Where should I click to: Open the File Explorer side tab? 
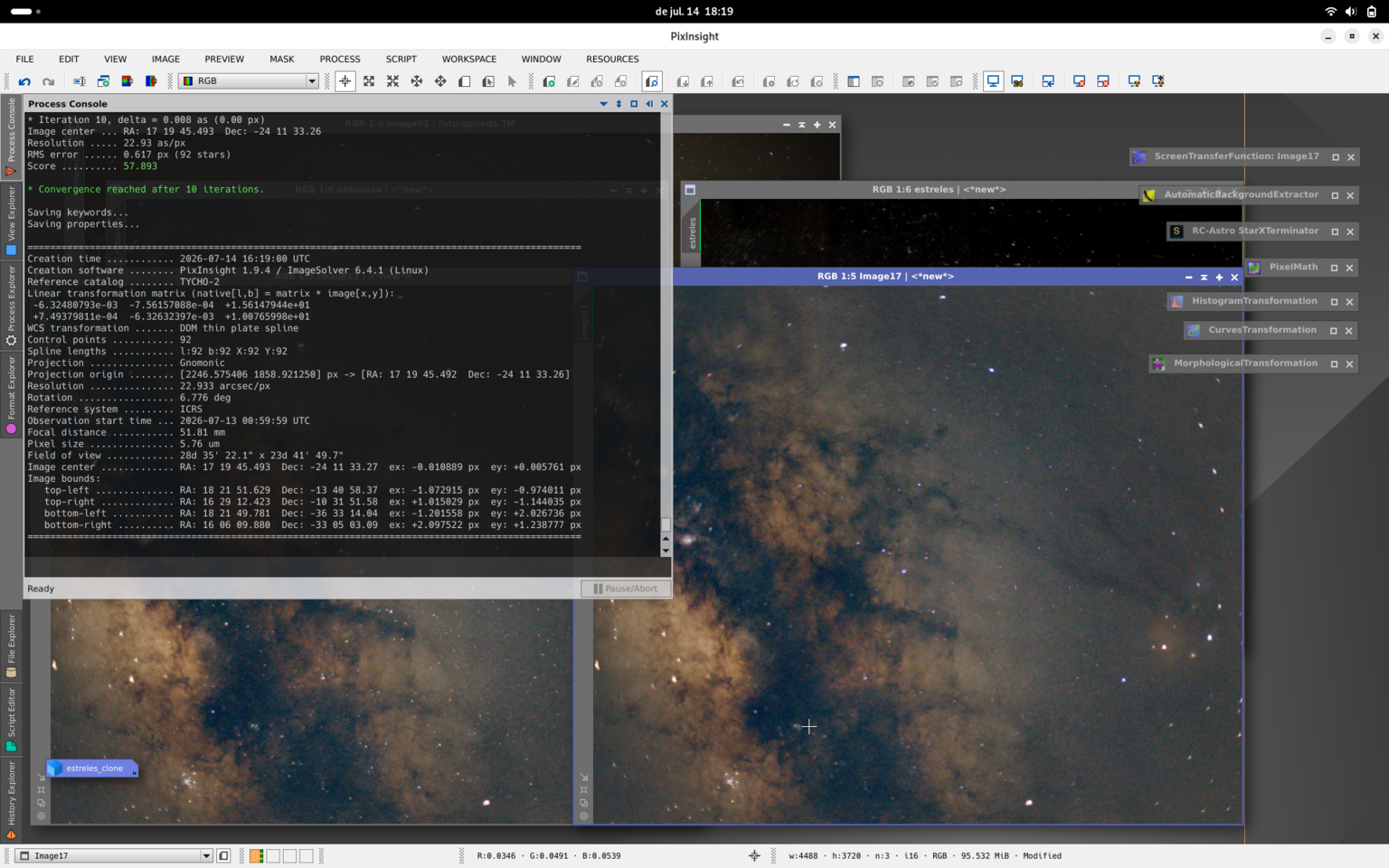11,646
